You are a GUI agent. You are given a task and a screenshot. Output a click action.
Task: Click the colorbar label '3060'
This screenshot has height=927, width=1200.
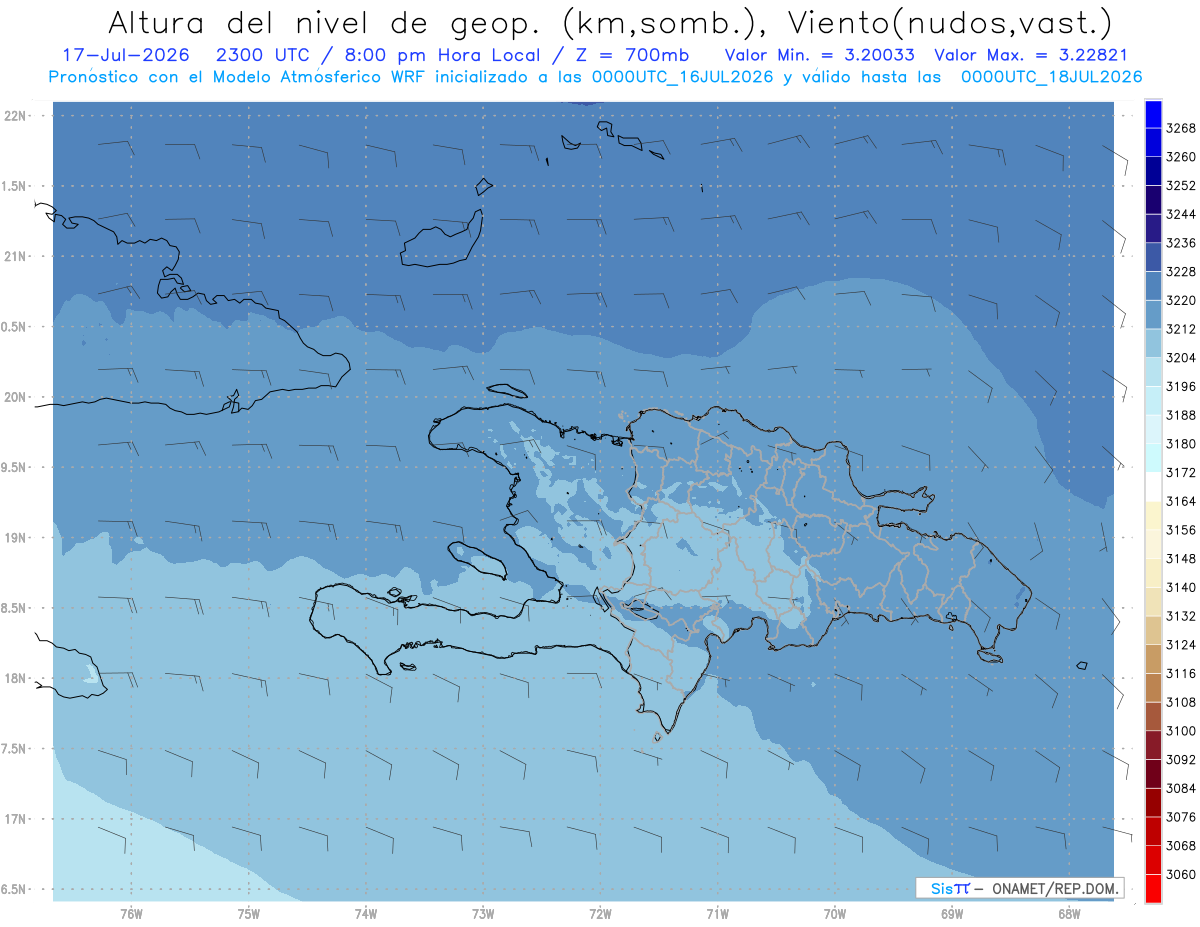[1181, 874]
